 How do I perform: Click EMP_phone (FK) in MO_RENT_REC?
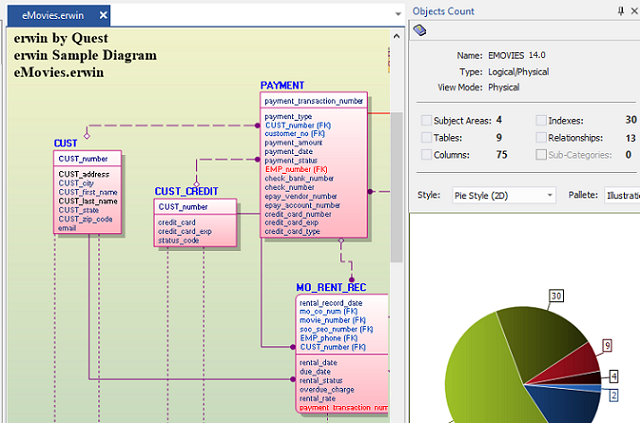[329, 338]
